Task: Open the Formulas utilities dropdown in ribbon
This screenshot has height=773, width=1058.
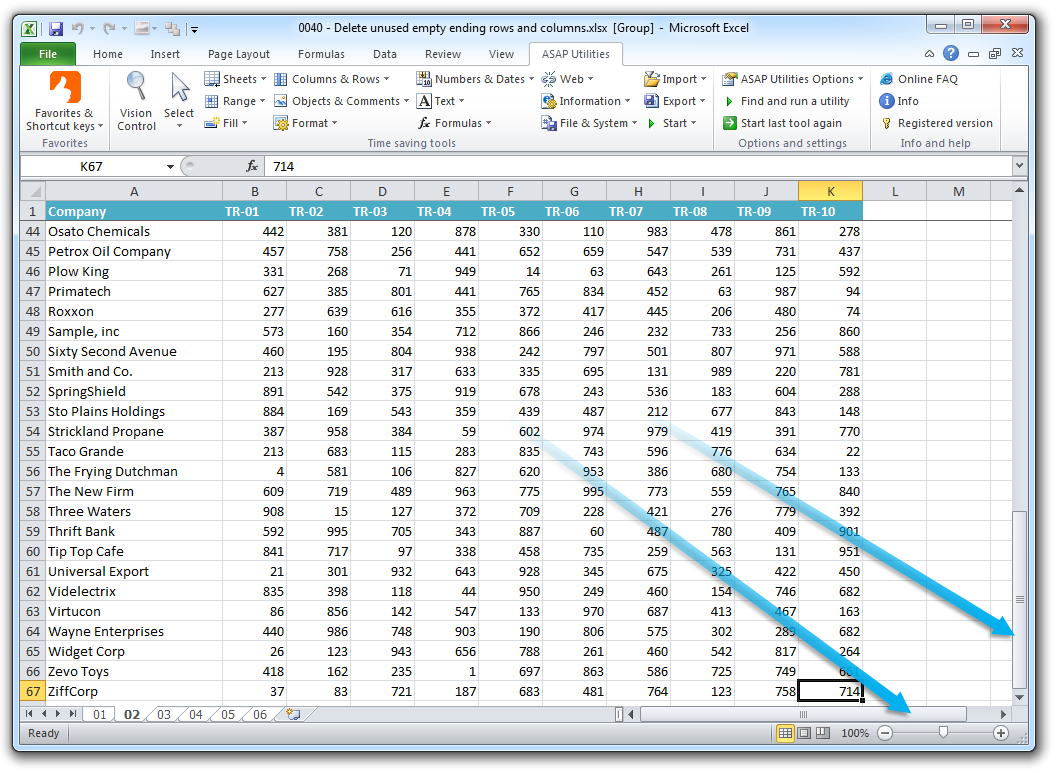Action: [454, 123]
